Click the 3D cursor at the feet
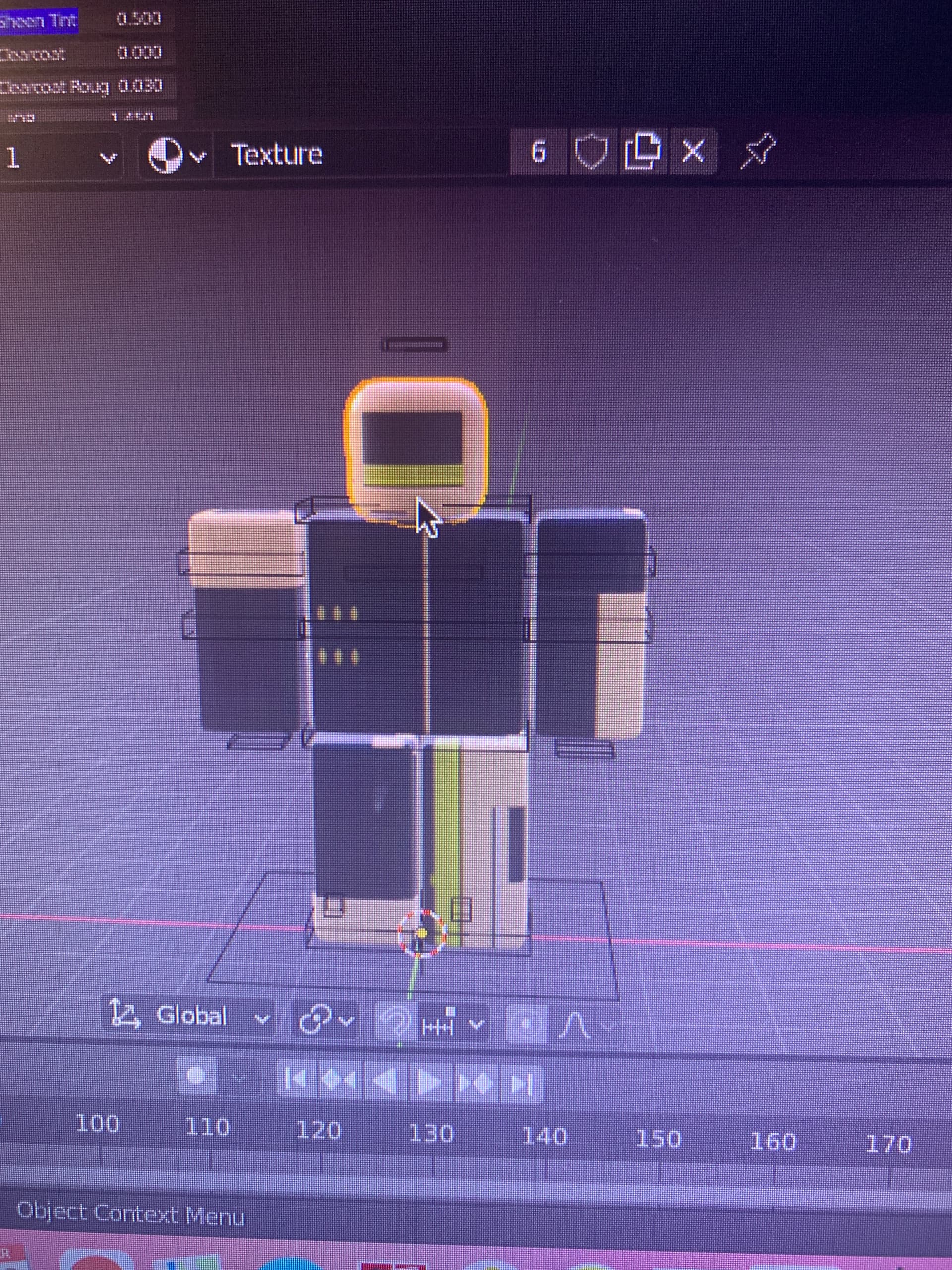This screenshot has height=1270, width=952. pyautogui.click(x=422, y=933)
